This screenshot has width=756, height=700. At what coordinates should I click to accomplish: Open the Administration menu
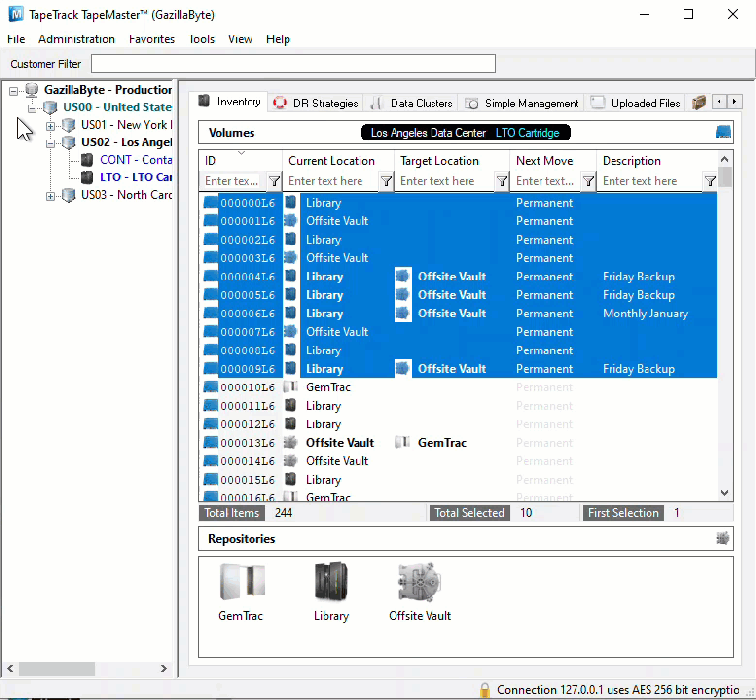pos(76,39)
